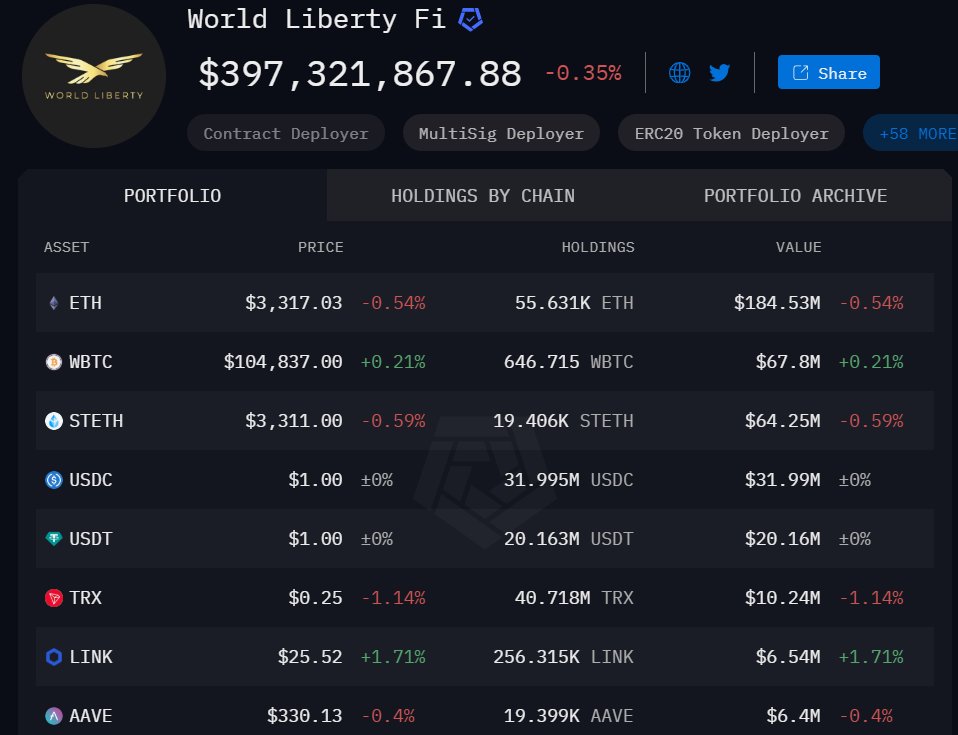Image resolution: width=958 pixels, height=735 pixels.
Task: Open the website globe icon
Action: pos(679,73)
